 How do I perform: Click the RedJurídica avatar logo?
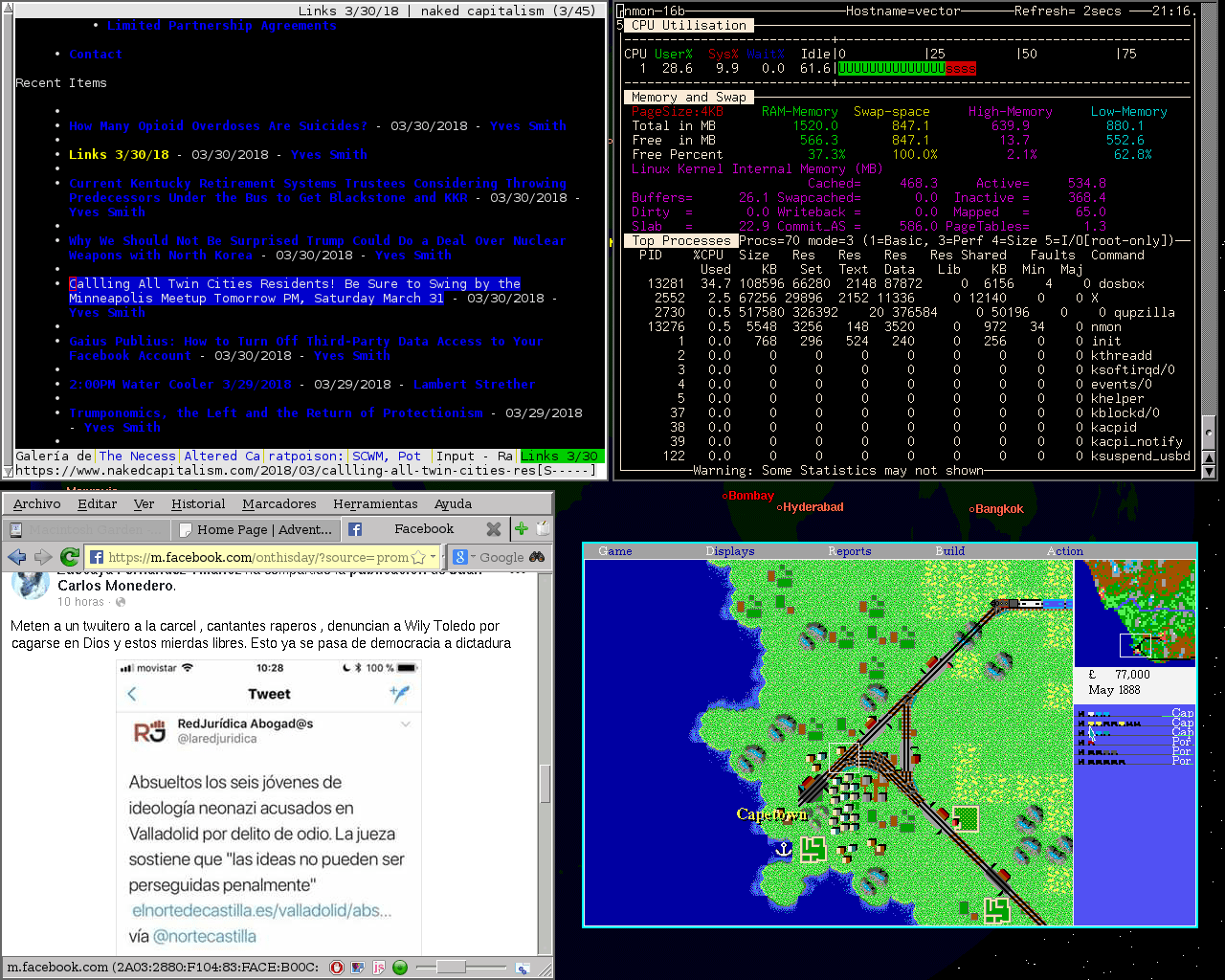click(149, 732)
